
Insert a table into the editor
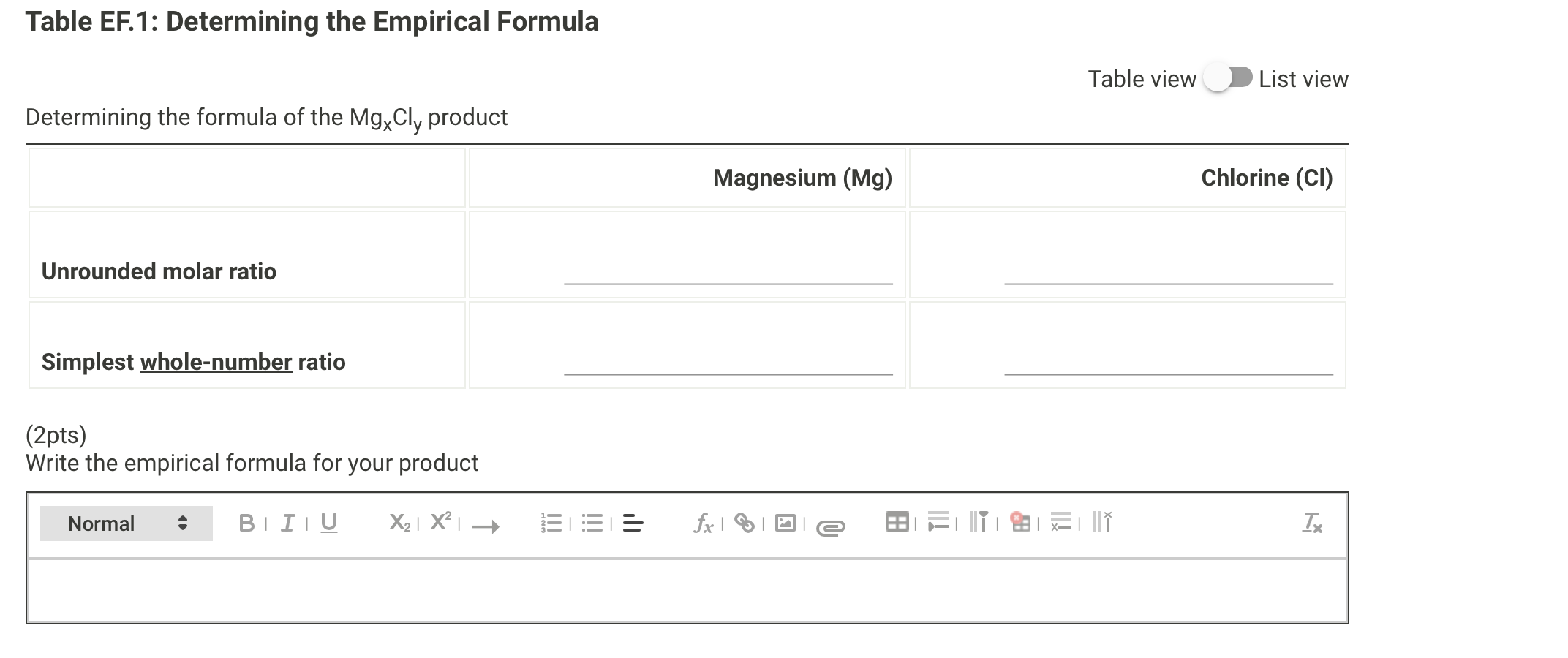pyautogui.click(x=897, y=523)
